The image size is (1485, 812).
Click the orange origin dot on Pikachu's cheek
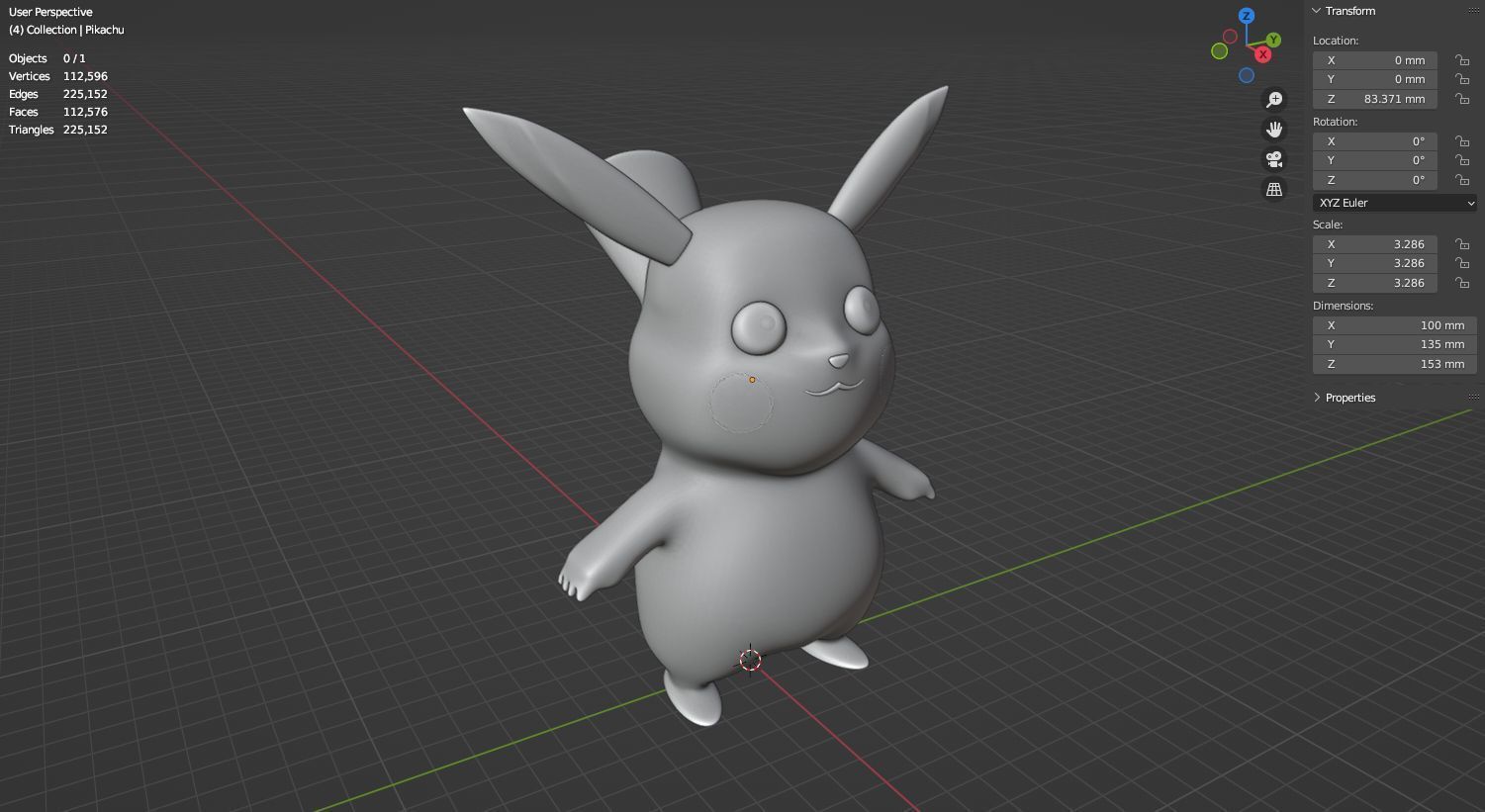click(x=752, y=380)
